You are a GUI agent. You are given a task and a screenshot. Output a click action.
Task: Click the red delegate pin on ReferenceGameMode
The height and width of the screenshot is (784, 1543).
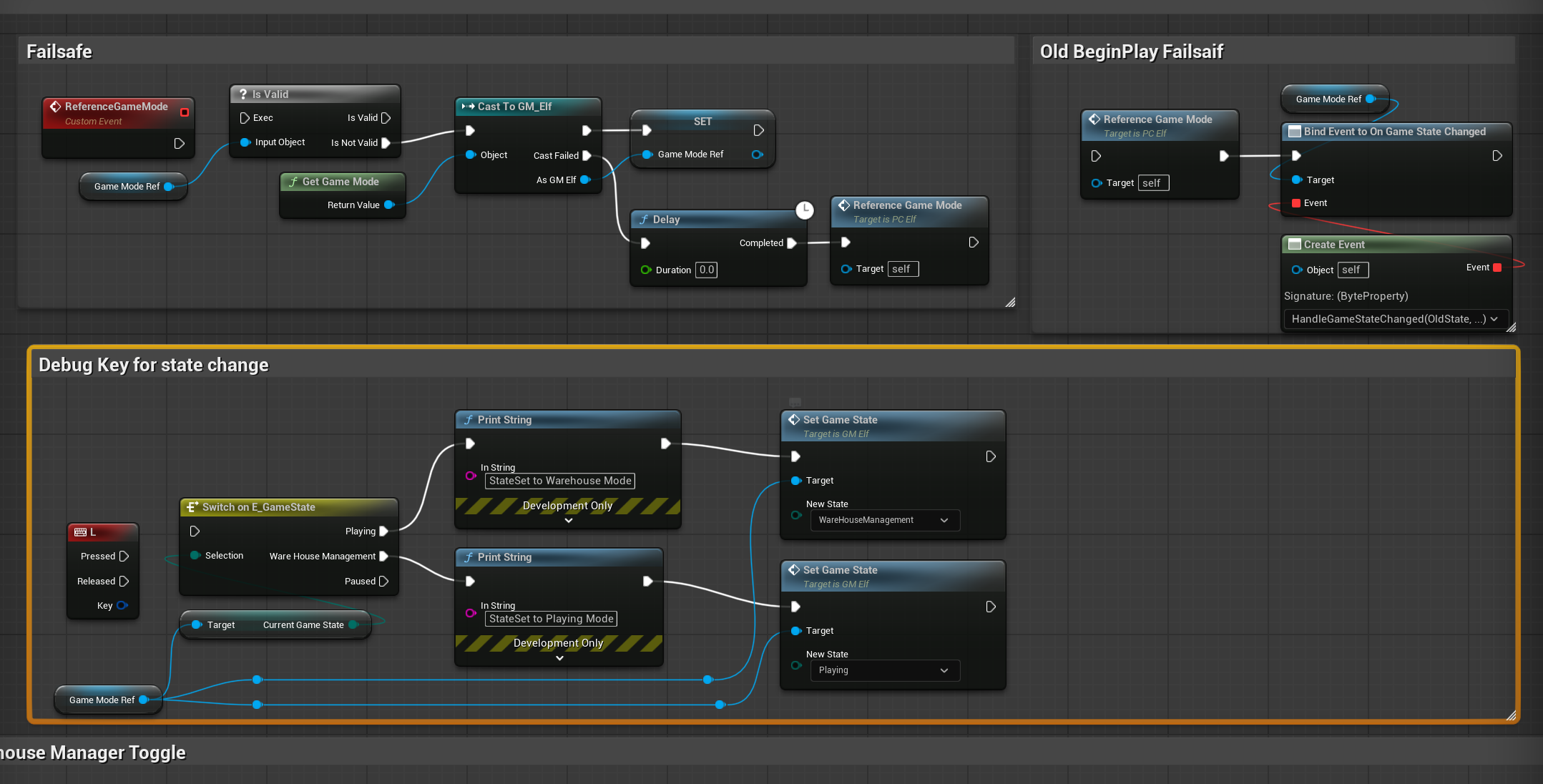coord(185,112)
